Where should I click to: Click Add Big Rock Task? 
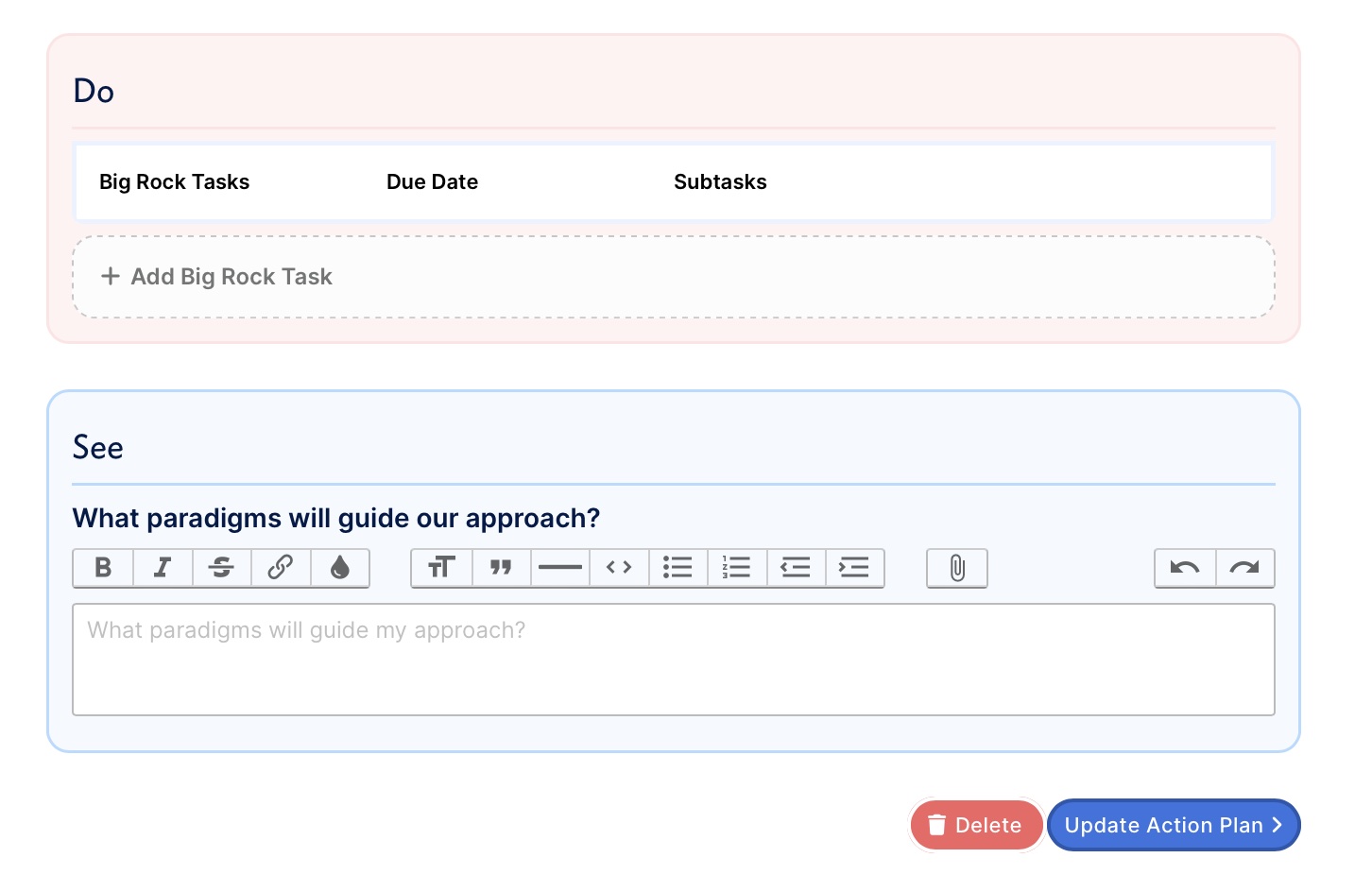(217, 277)
